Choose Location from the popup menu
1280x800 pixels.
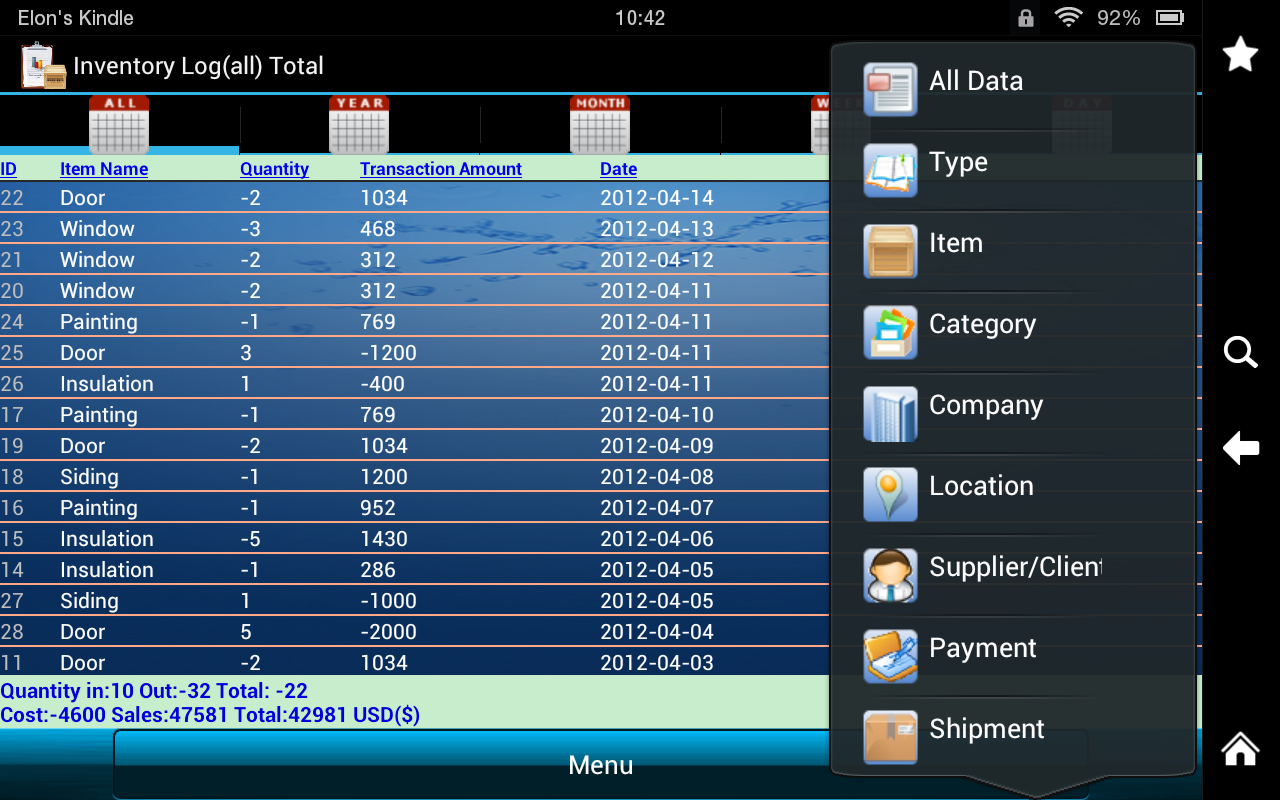coord(1013,495)
